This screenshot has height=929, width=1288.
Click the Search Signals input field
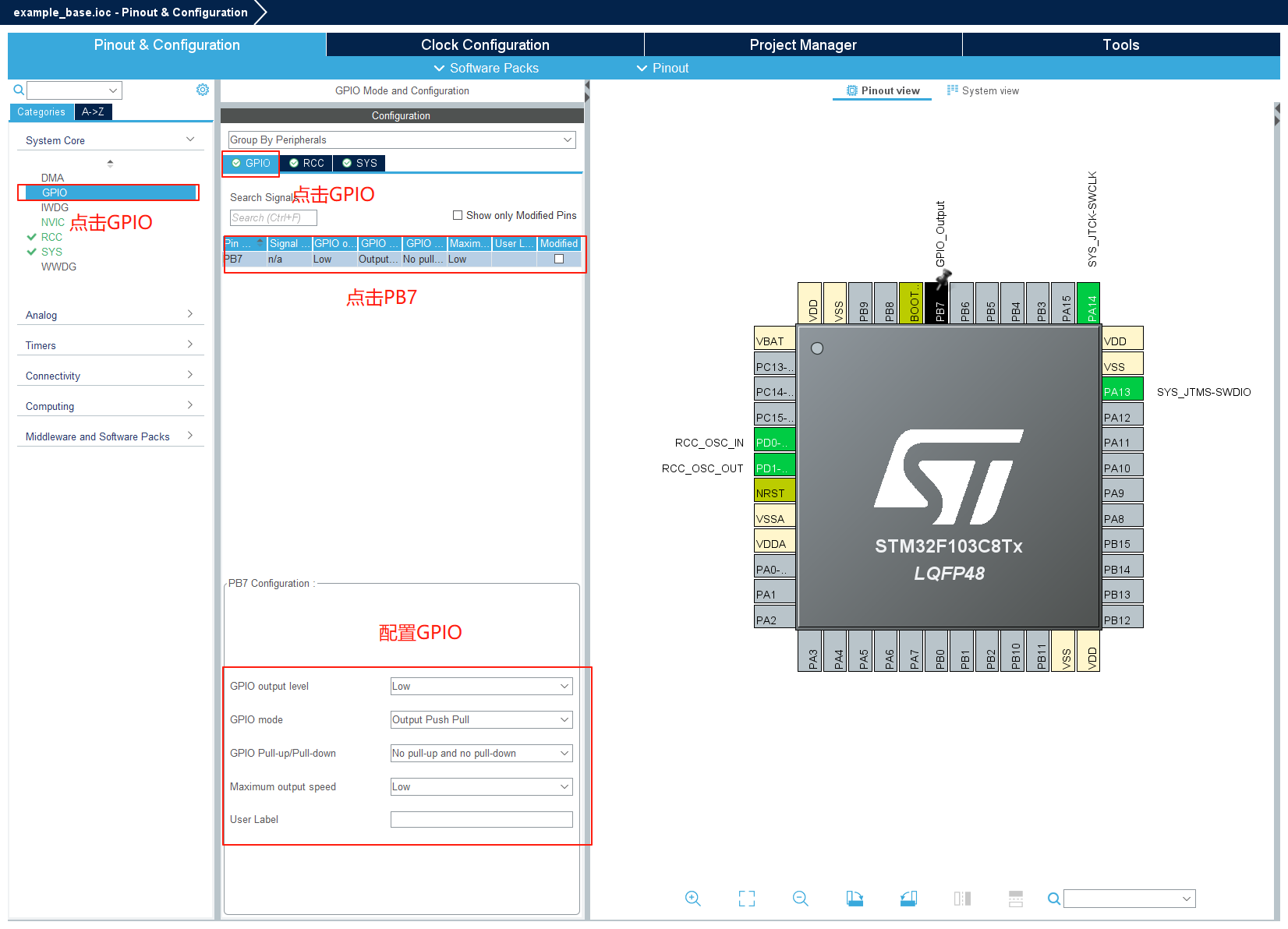pyautogui.click(x=274, y=218)
